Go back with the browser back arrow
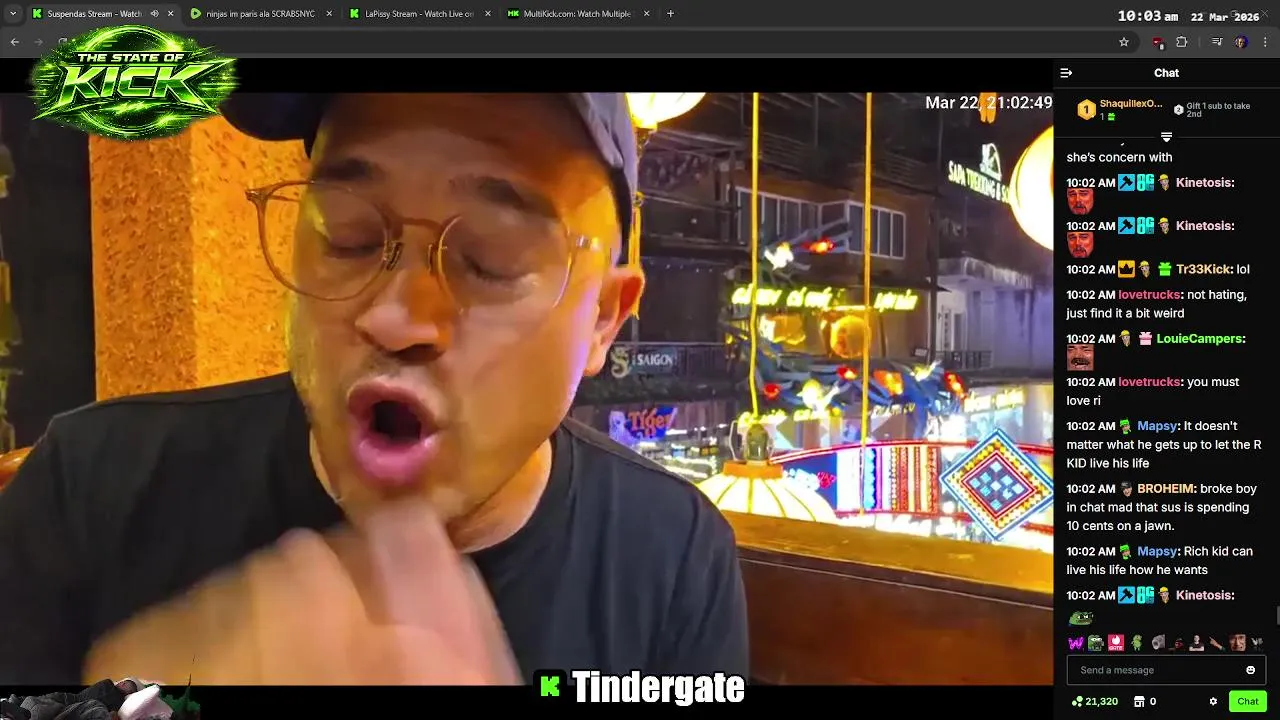The image size is (1280, 720). click(x=15, y=42)
